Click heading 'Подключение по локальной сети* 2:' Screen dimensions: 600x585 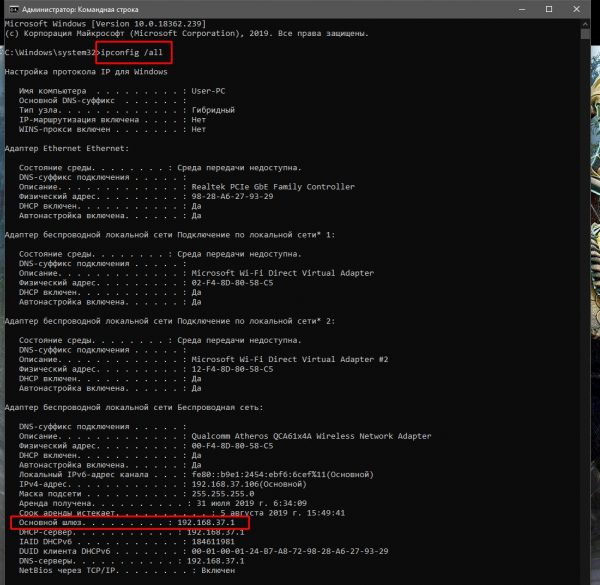[256, 321]
